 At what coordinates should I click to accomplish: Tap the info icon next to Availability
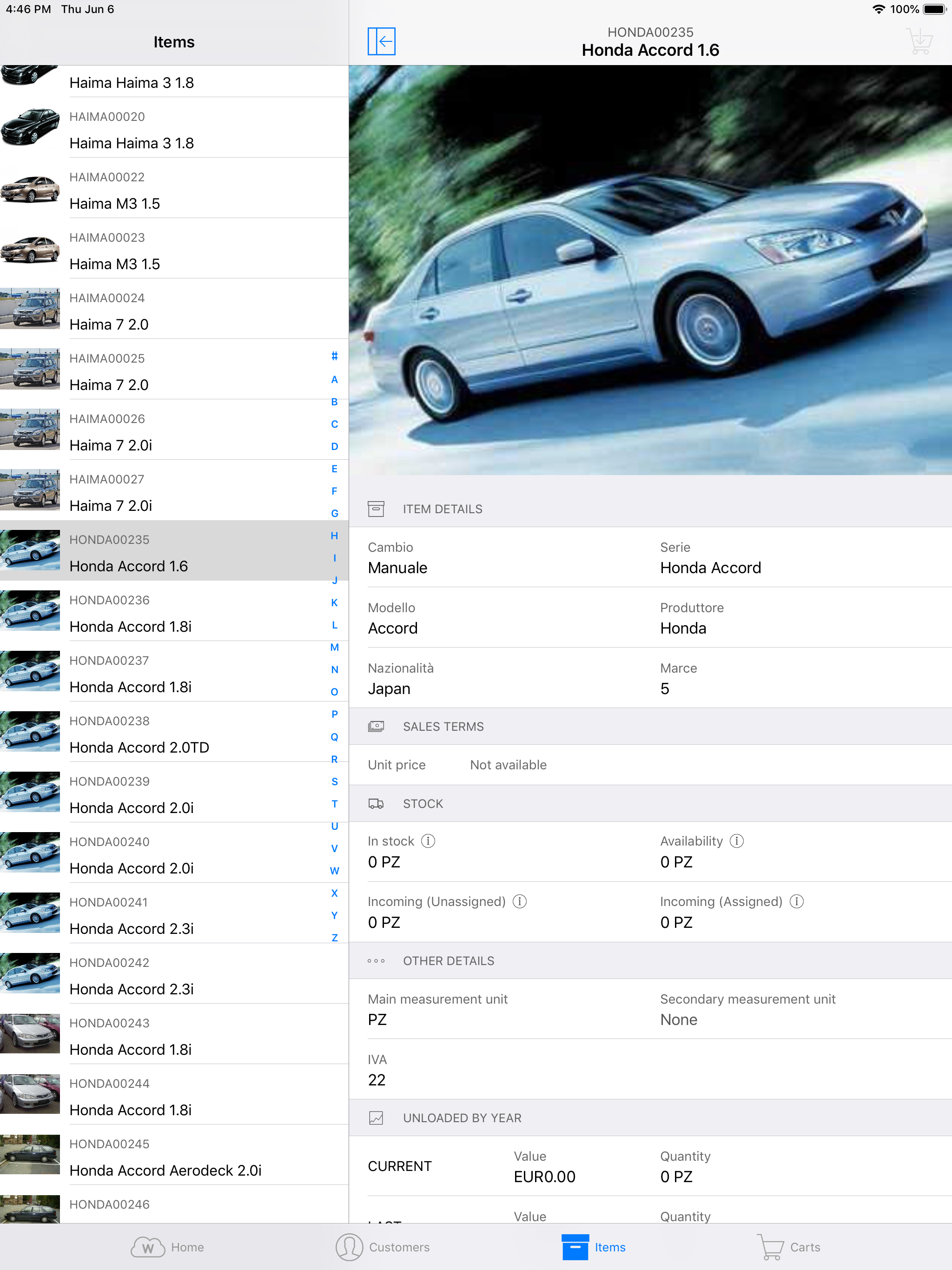[x=737, y=841]
